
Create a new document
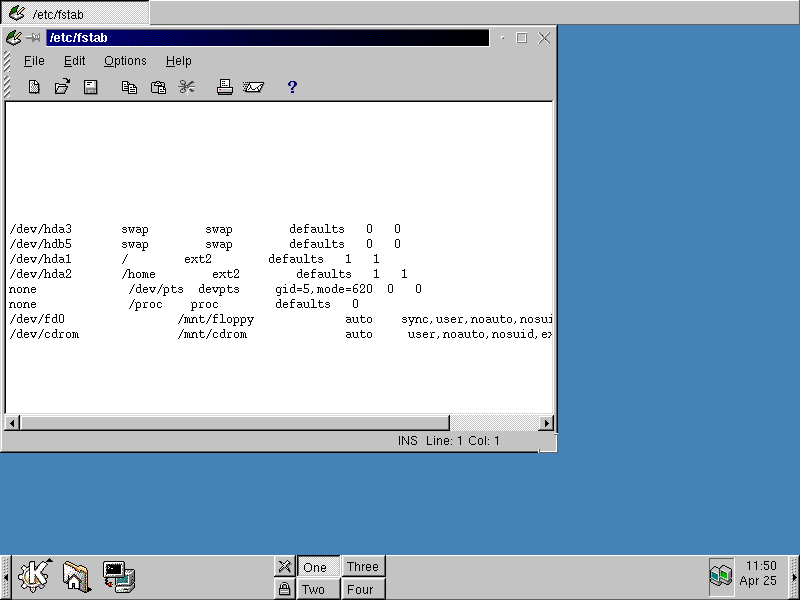pyautogui.click(x=33, y=87)
